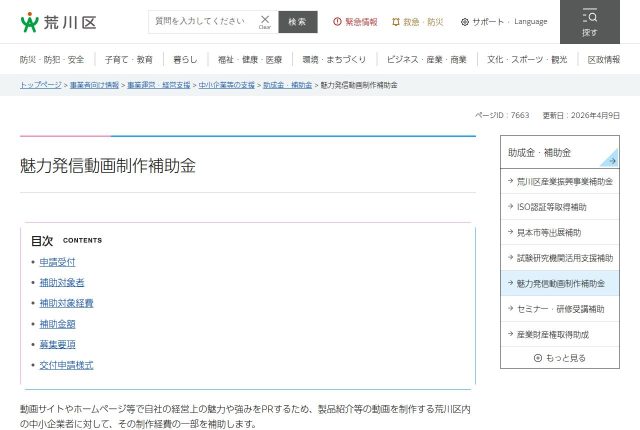
Task: Jump to 申請受付 section
Action: 57,262
